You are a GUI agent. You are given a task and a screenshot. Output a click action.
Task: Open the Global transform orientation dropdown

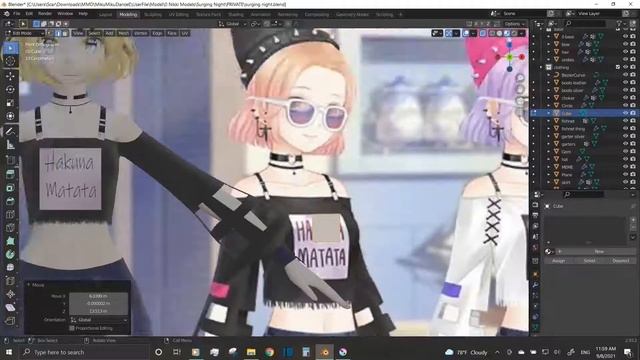(233, 24)
